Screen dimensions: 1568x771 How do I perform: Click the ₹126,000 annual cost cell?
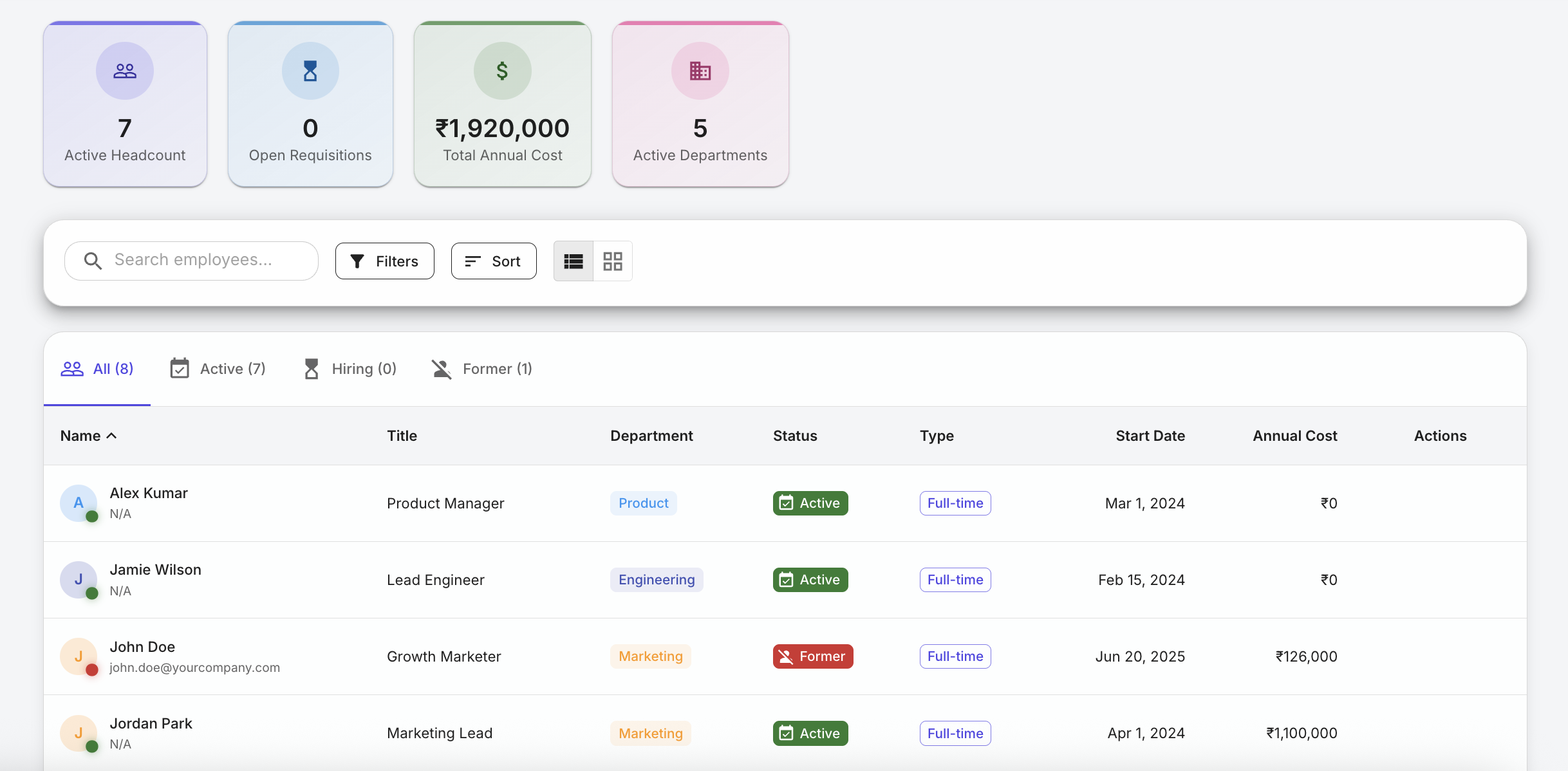(x=1306, y=656)
